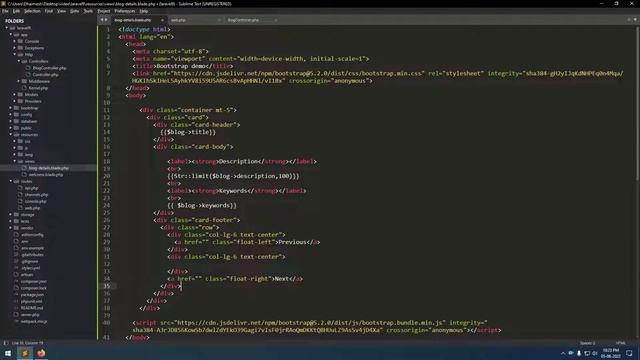The width and height of the screenshot is (640, 360).
Task: Click the Windows Start button
Action: [8, 353]
